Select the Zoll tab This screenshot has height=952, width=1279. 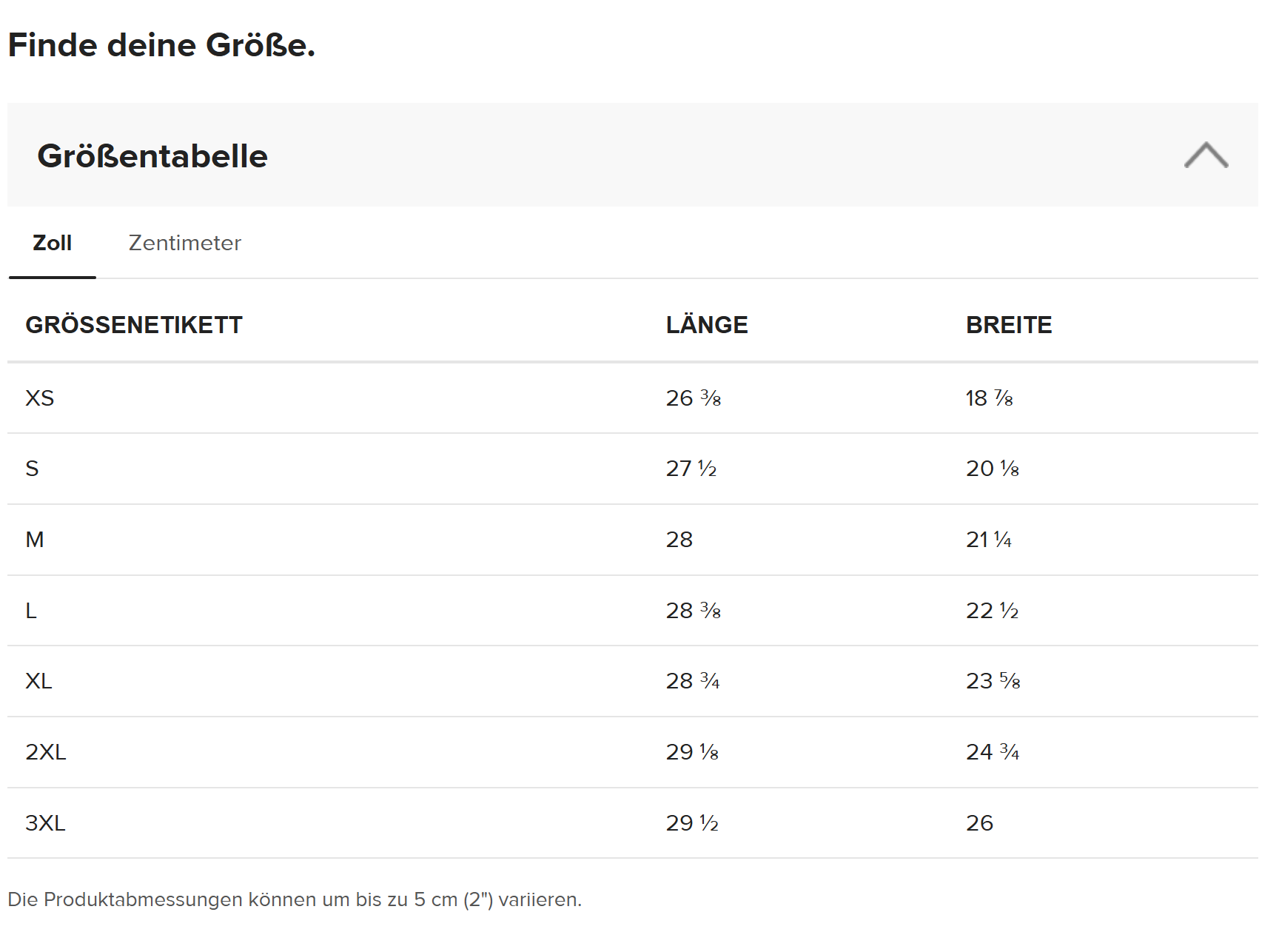pos(51,243)
